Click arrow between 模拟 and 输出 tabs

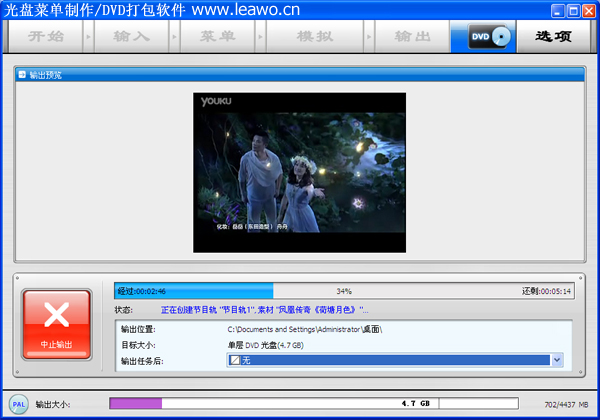pyautogui.click(x=369, y=37)
